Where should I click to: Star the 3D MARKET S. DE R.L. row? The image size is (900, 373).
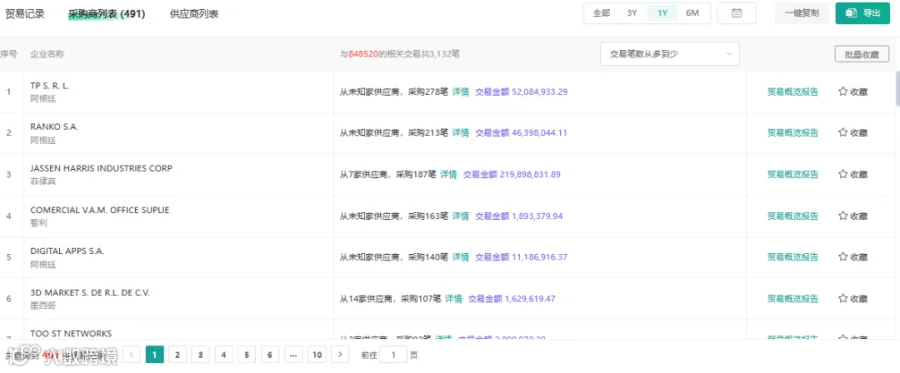[x=843, y=298]
